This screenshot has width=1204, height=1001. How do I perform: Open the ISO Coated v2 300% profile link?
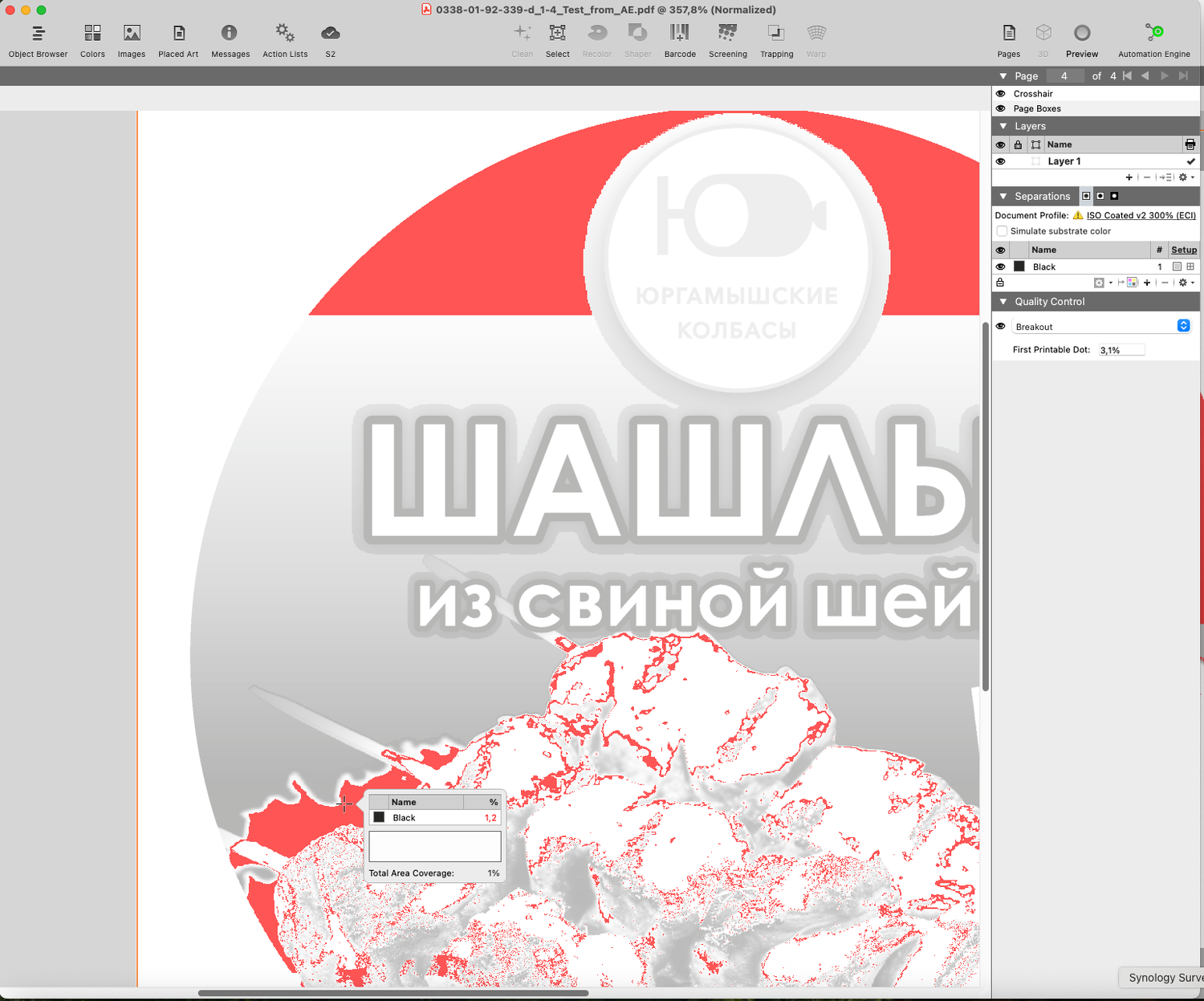1140,215
